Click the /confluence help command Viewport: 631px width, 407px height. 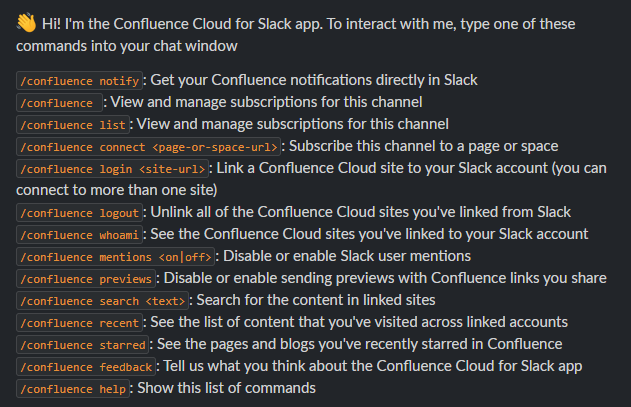(x=73, y=388)
